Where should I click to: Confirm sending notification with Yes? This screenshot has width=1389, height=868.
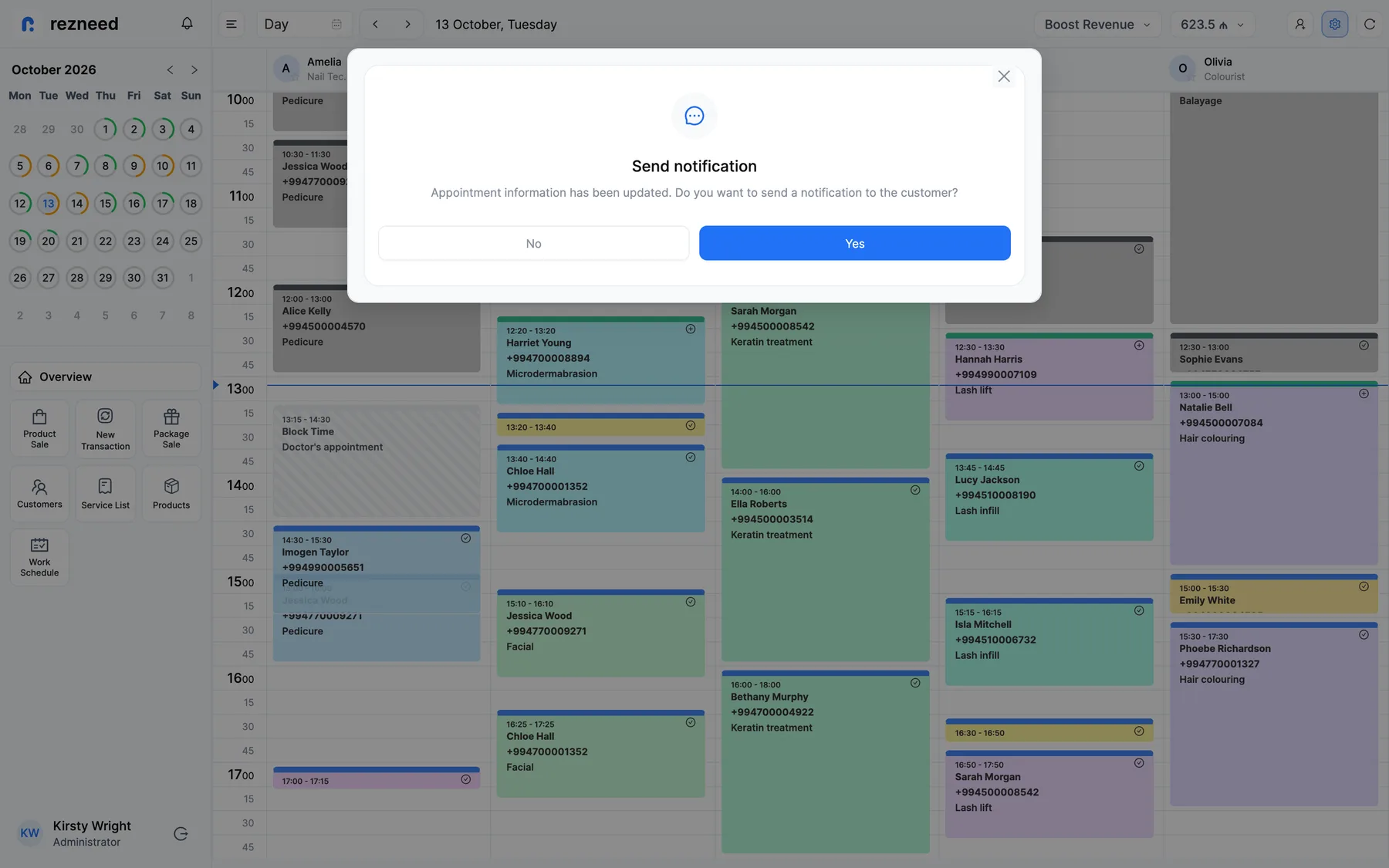[x=854, y=243]
